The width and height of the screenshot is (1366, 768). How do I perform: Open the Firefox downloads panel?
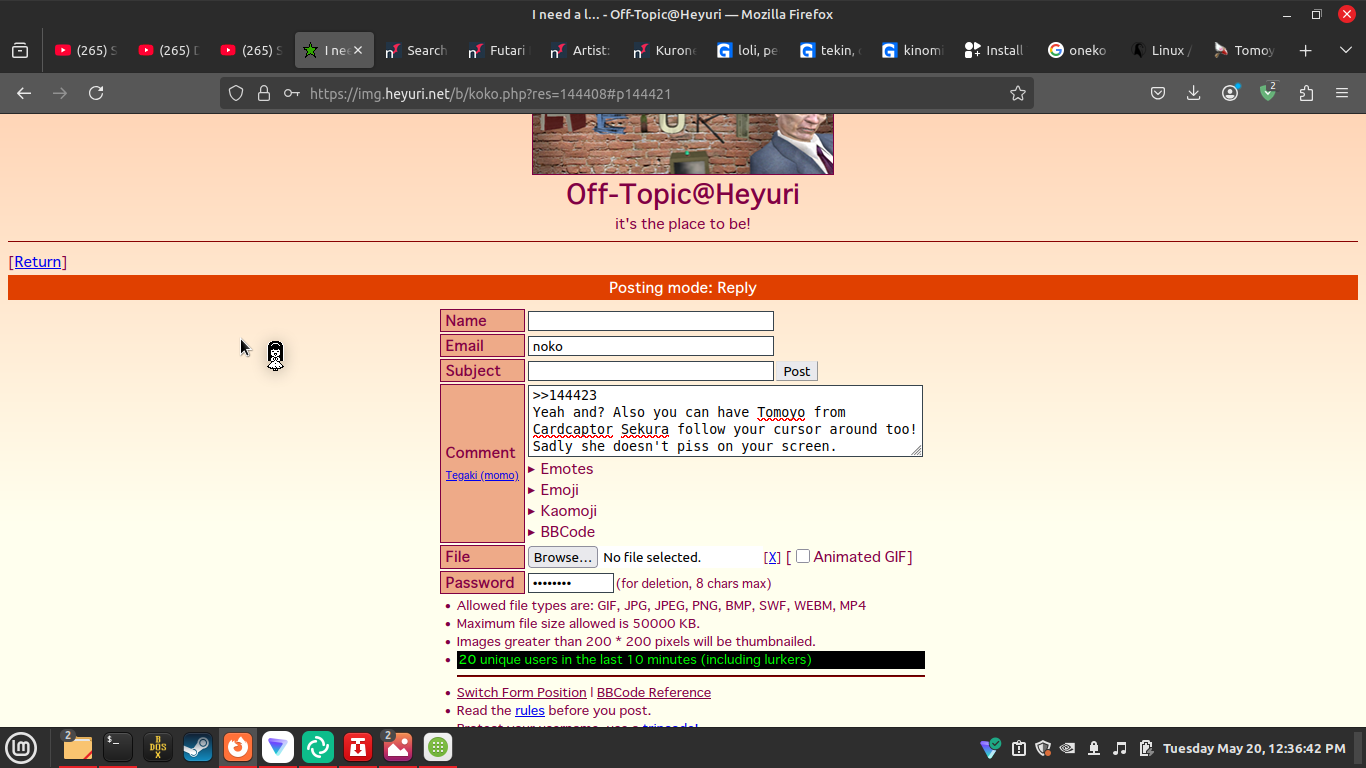1193,93
